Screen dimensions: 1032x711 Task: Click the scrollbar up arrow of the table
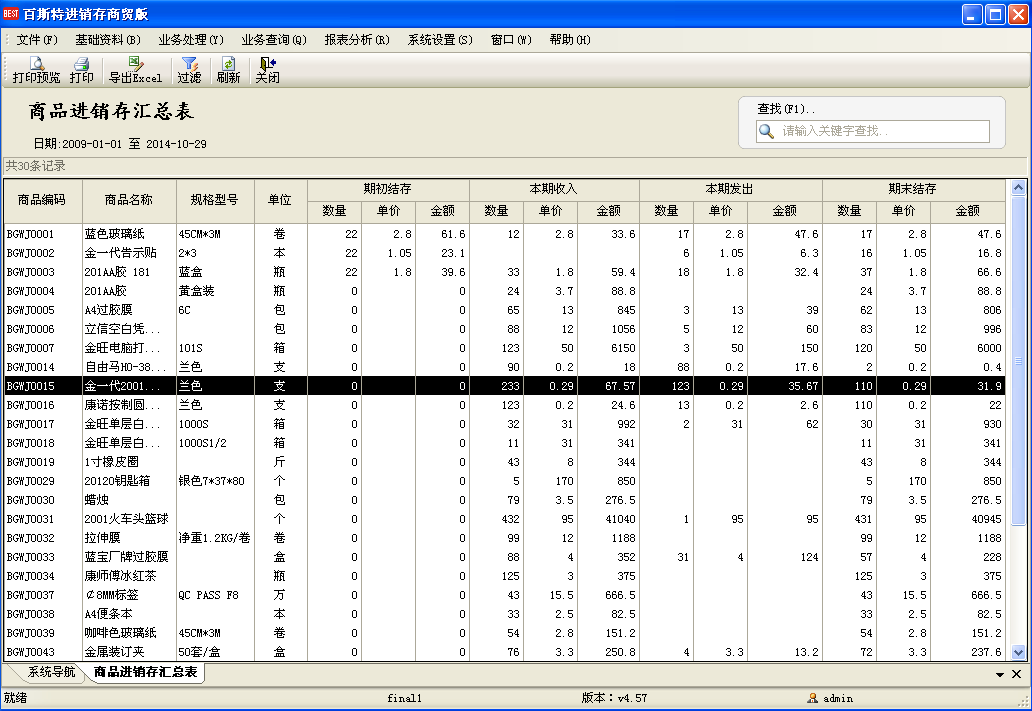pyautogui.click(x=1018, y=187)
